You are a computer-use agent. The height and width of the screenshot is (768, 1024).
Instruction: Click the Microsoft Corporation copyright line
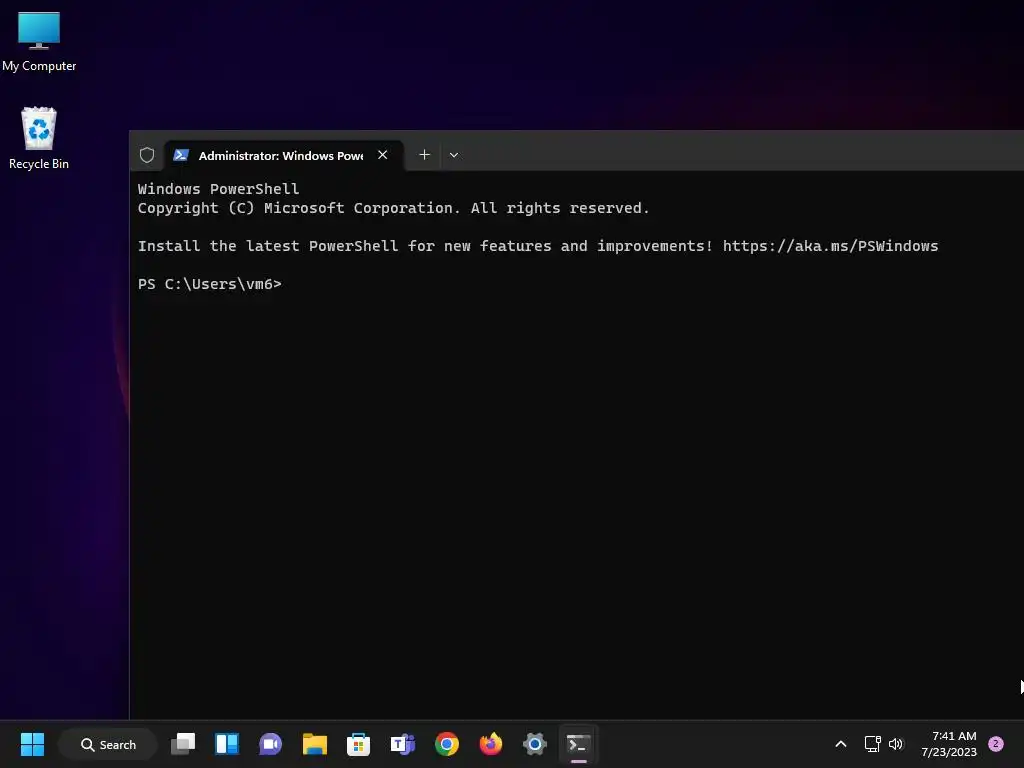[x=393, y=208]
